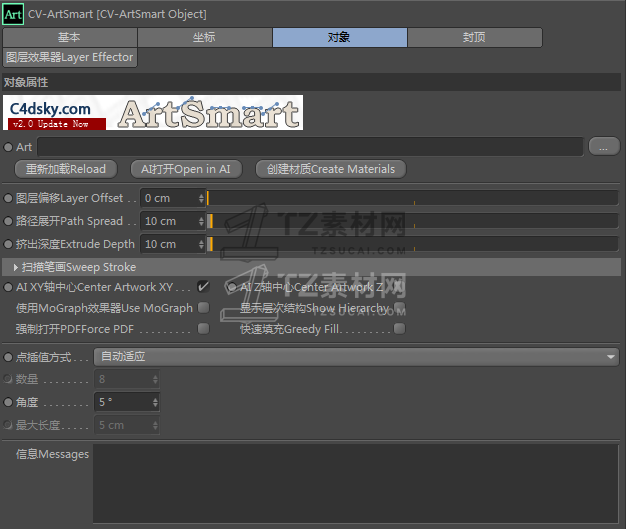The width and height of the screenshot is (626, 529).
Task: Expand the 扫描笔画Sweep Stroke section
Action: click(x=311, y=267)
